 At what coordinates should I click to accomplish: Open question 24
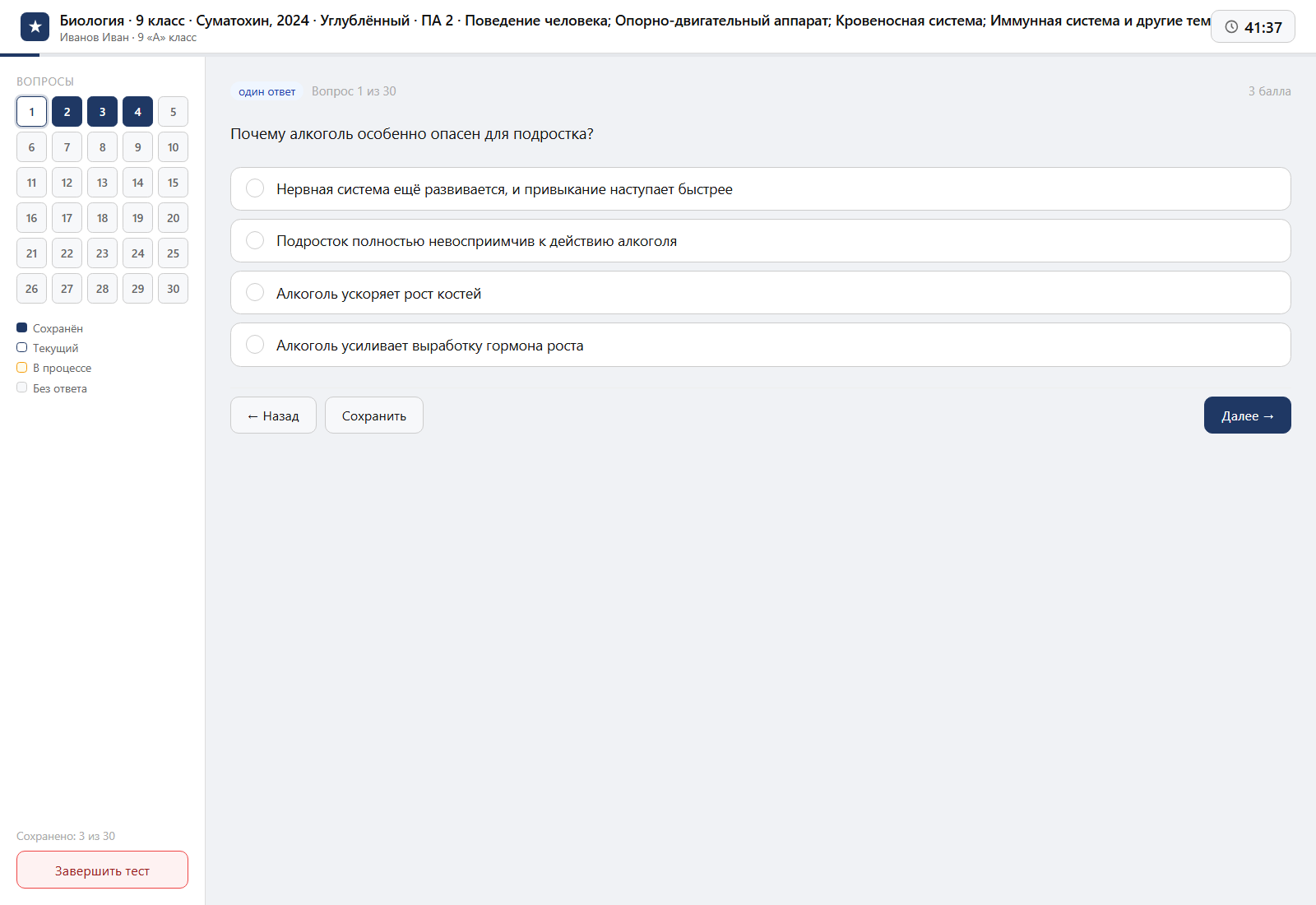pyautogui.click(x=137, y=253)
